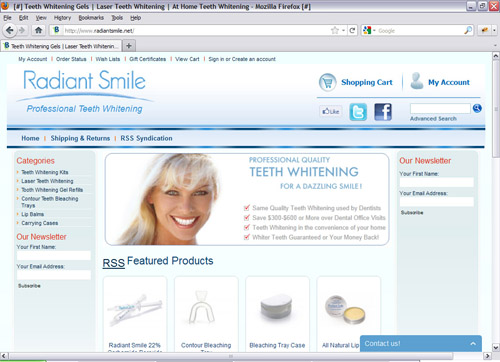Click the vertical scrollbar down arrow
Screen dimensions: 500x362
pyautogui.click(x=496, y=347)
